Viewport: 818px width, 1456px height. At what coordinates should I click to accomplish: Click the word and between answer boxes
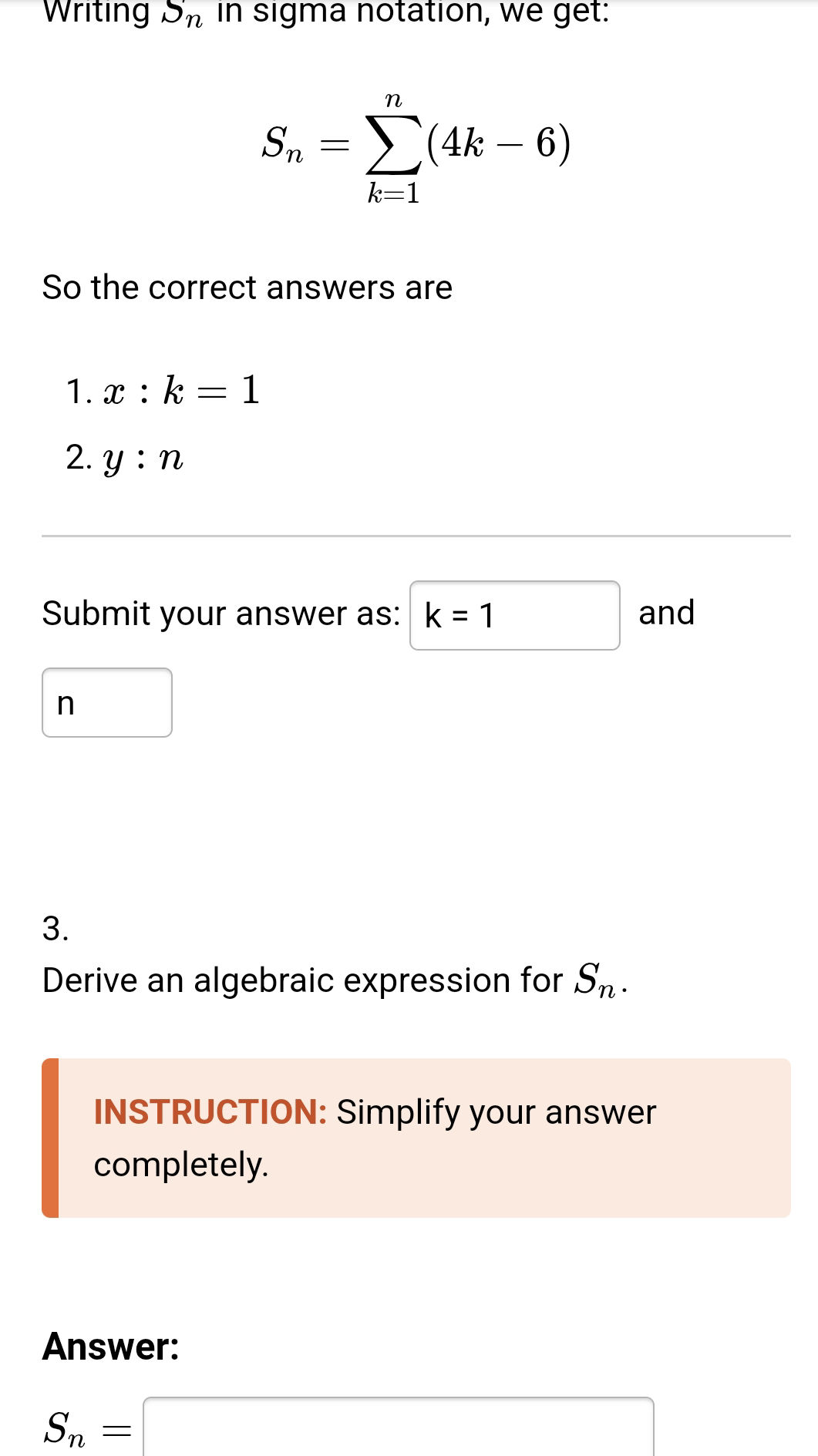(x=665, y=613)
